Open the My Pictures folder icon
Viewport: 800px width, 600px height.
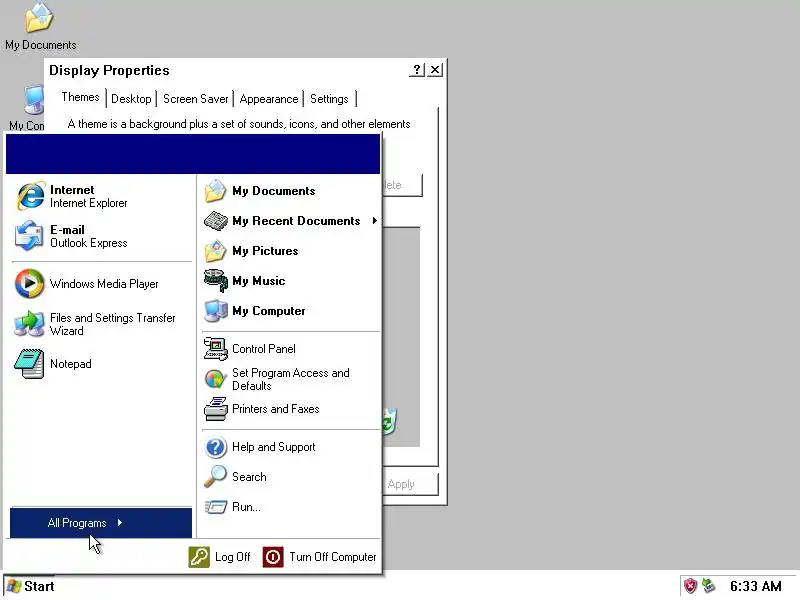click(215, 251)
